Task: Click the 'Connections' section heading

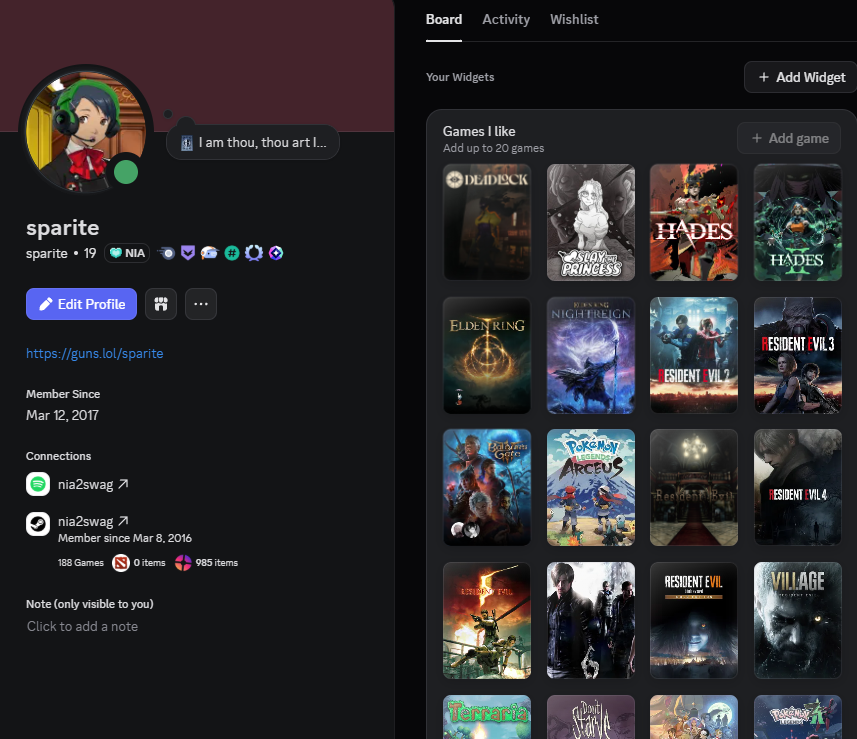Action: [x=58, y=456]
